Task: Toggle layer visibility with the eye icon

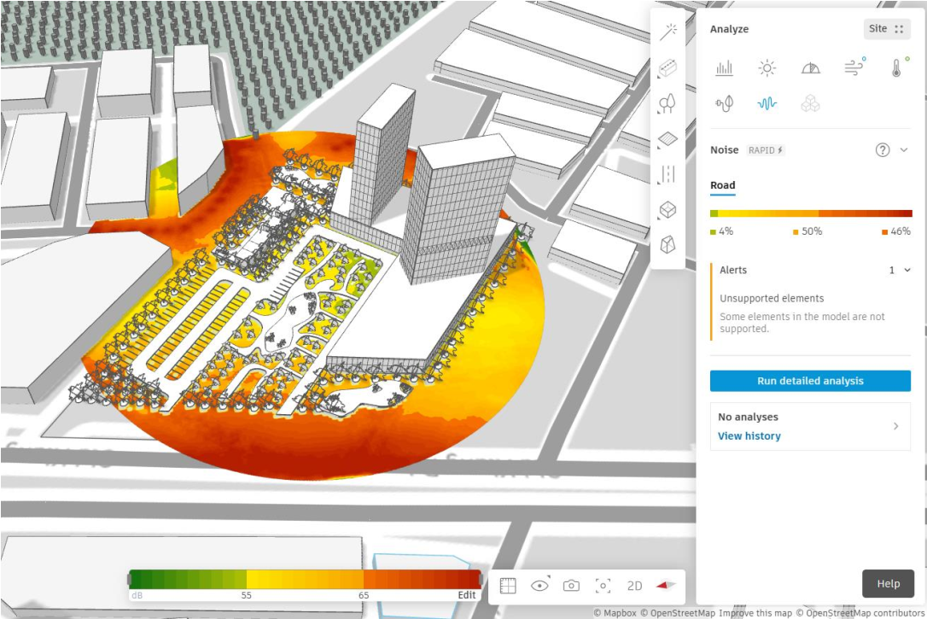Action: (x=540, y=586)
